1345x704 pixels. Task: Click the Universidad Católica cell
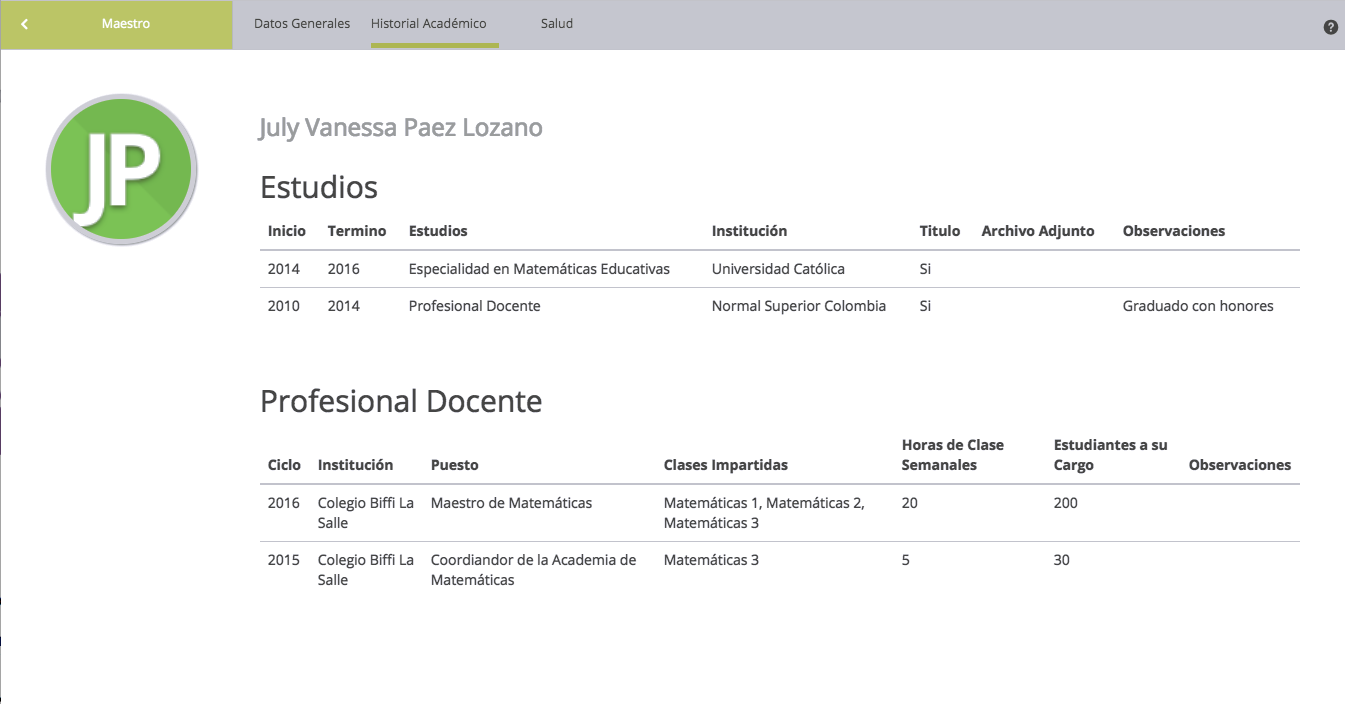[x=778, y=269]
